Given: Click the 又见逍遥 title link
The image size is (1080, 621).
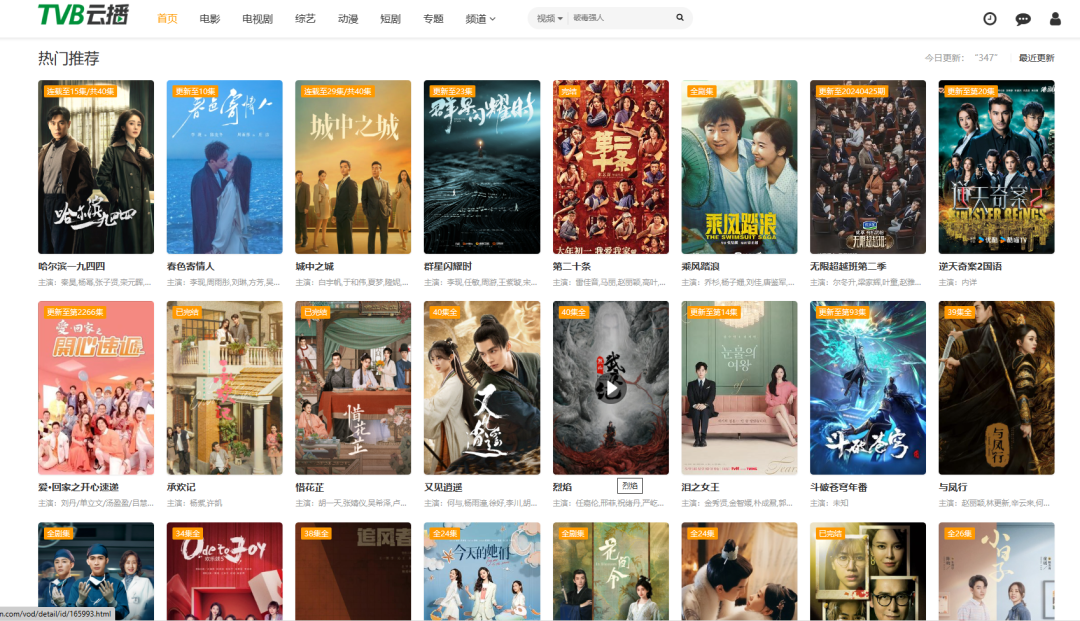Looking at the screenshot, I should (x=444, y=487).
